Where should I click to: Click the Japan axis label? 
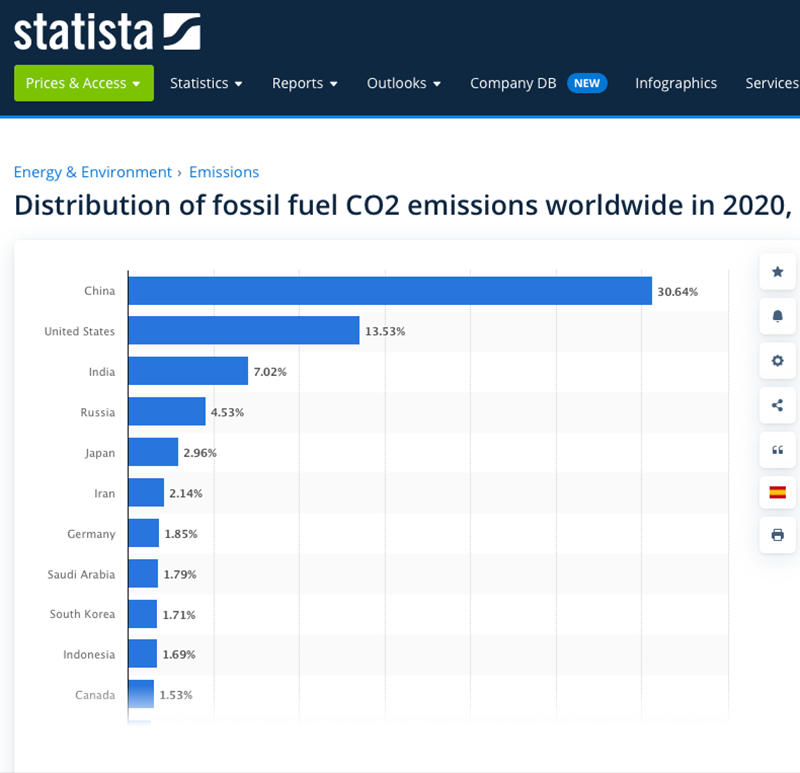point(100,453)
